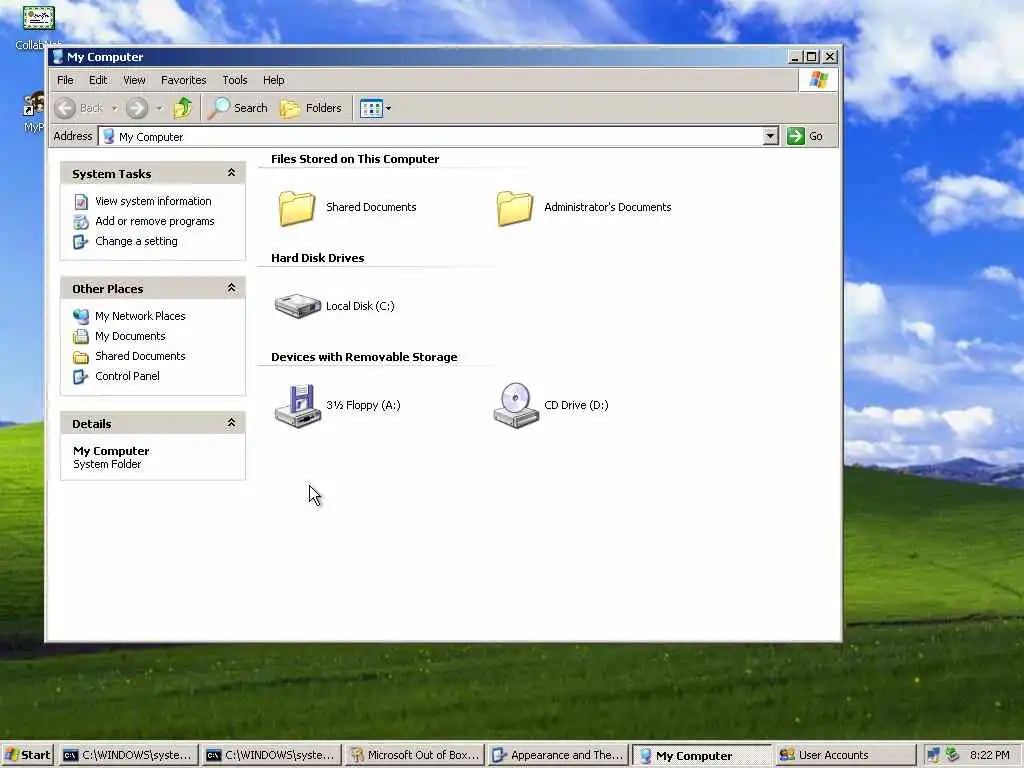This screenshot has height=768, width=1024.
Task: Open Shared Documents in Other Places
Action: 140,356
